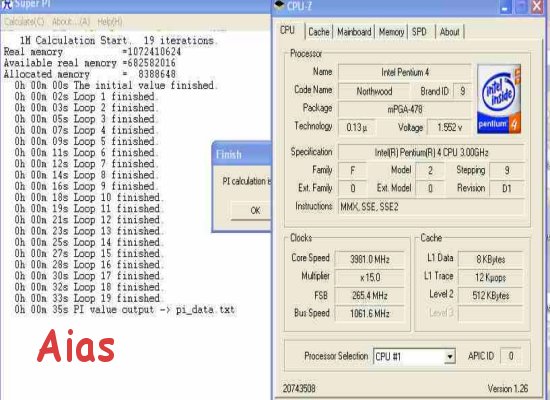The width and height of the screenshot is (550, 400).
Task: Click 'The initial value finished' line
Action: click(x=116, y=85)
